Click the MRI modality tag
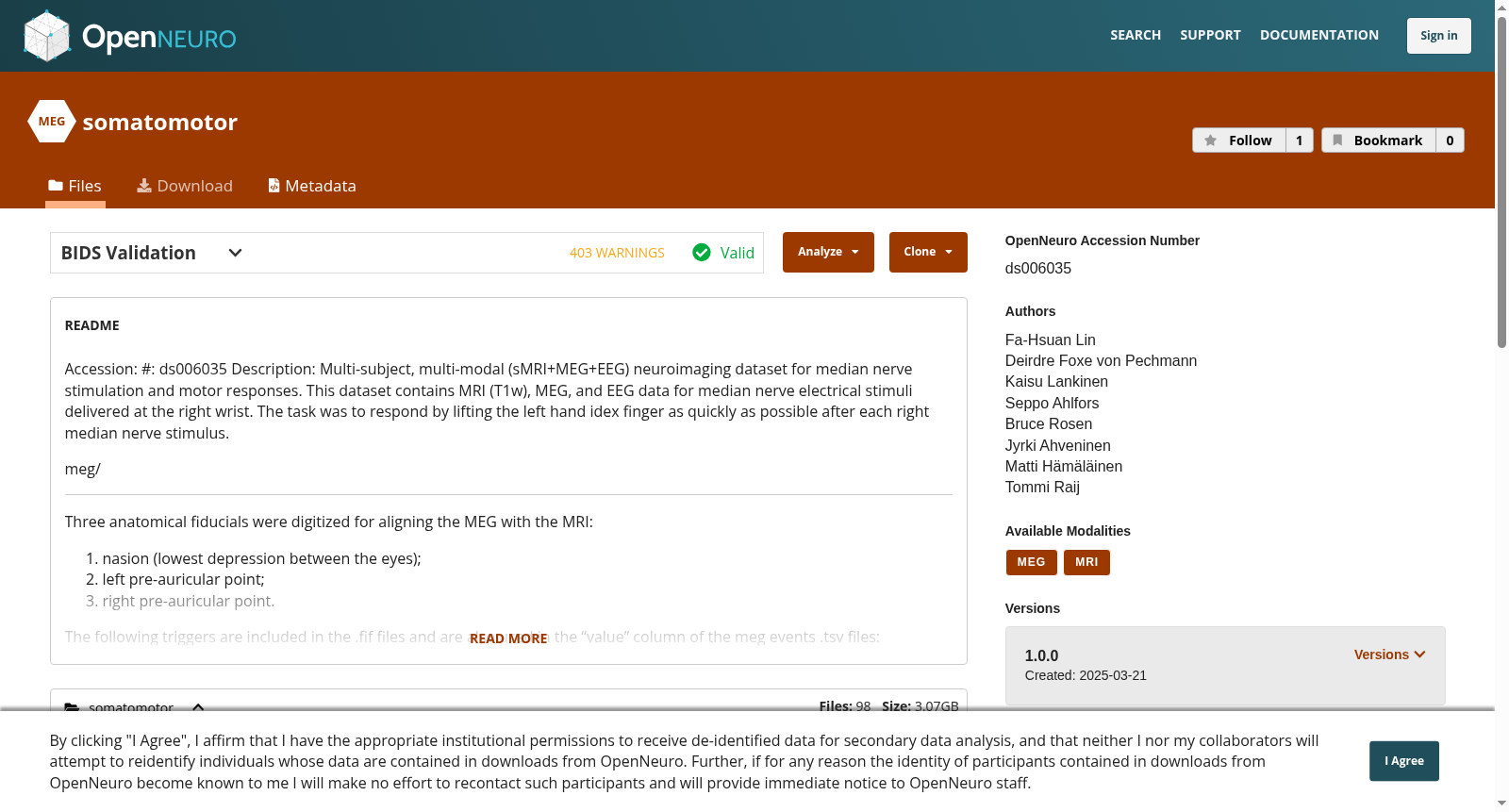 click(1086, 562)
